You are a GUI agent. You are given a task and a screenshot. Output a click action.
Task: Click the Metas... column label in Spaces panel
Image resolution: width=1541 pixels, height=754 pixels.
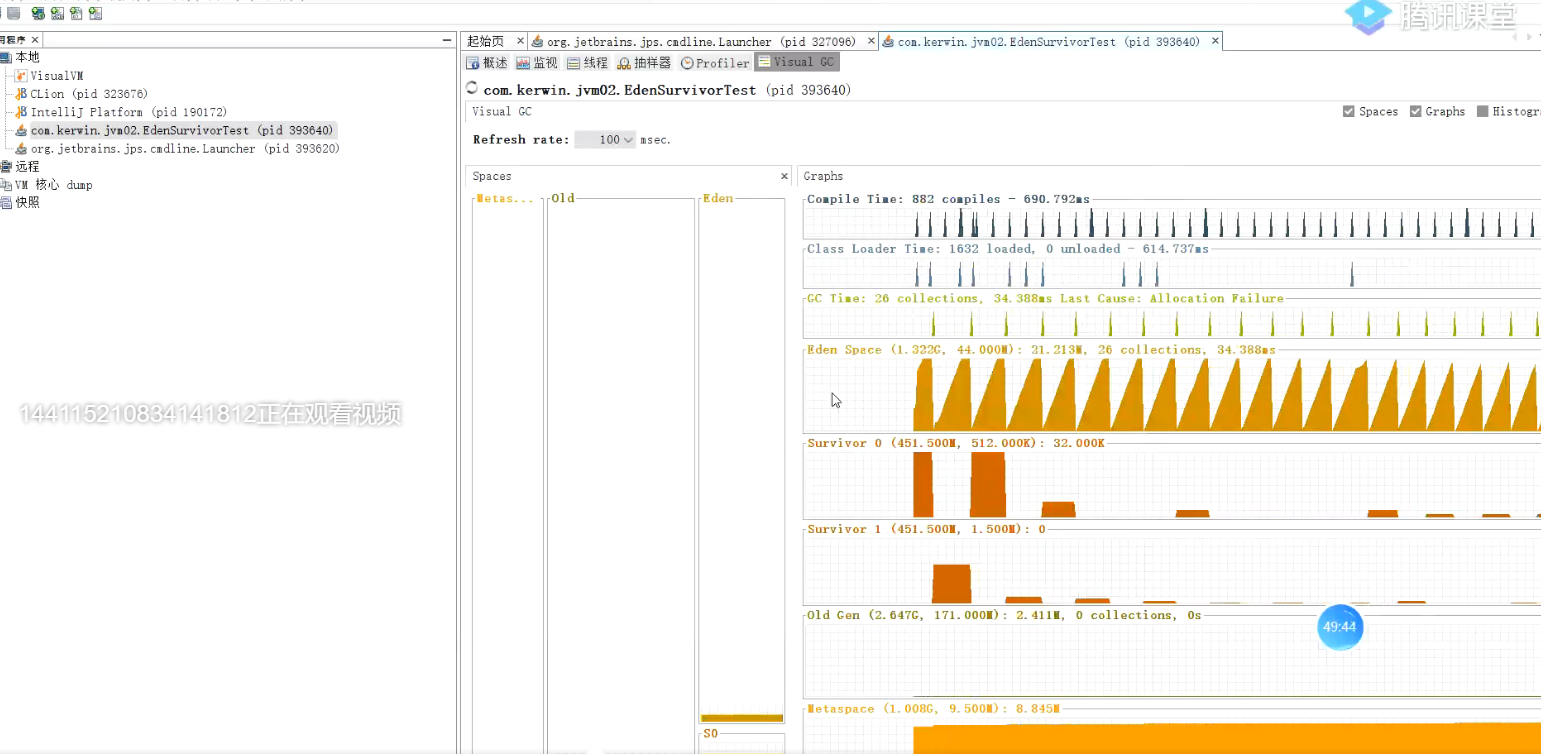click(x=506, y=199)
